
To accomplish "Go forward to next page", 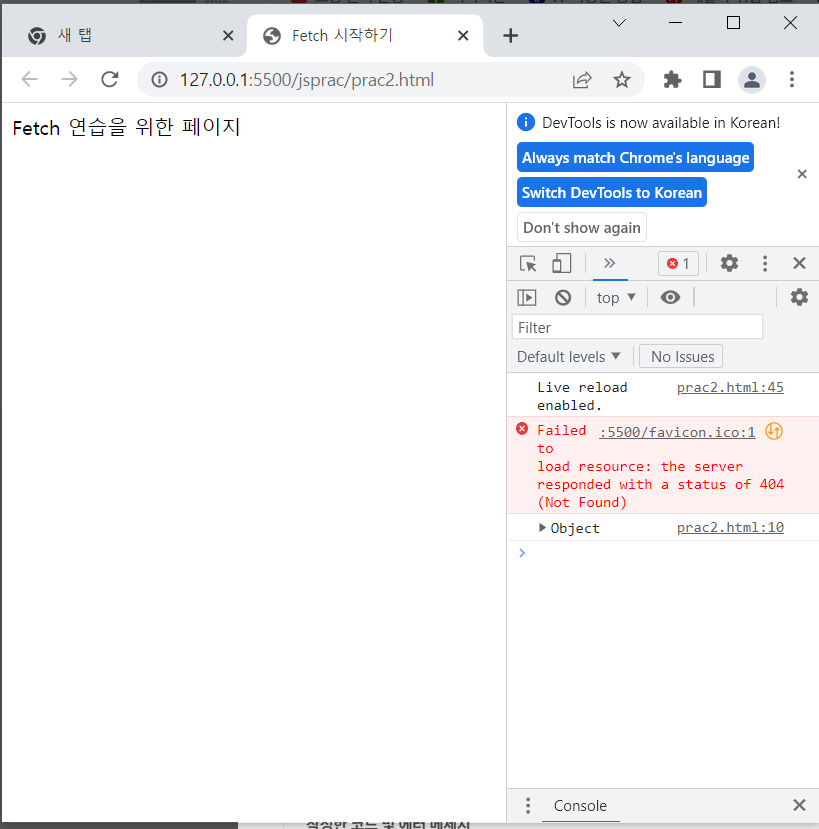I will 69,80.
